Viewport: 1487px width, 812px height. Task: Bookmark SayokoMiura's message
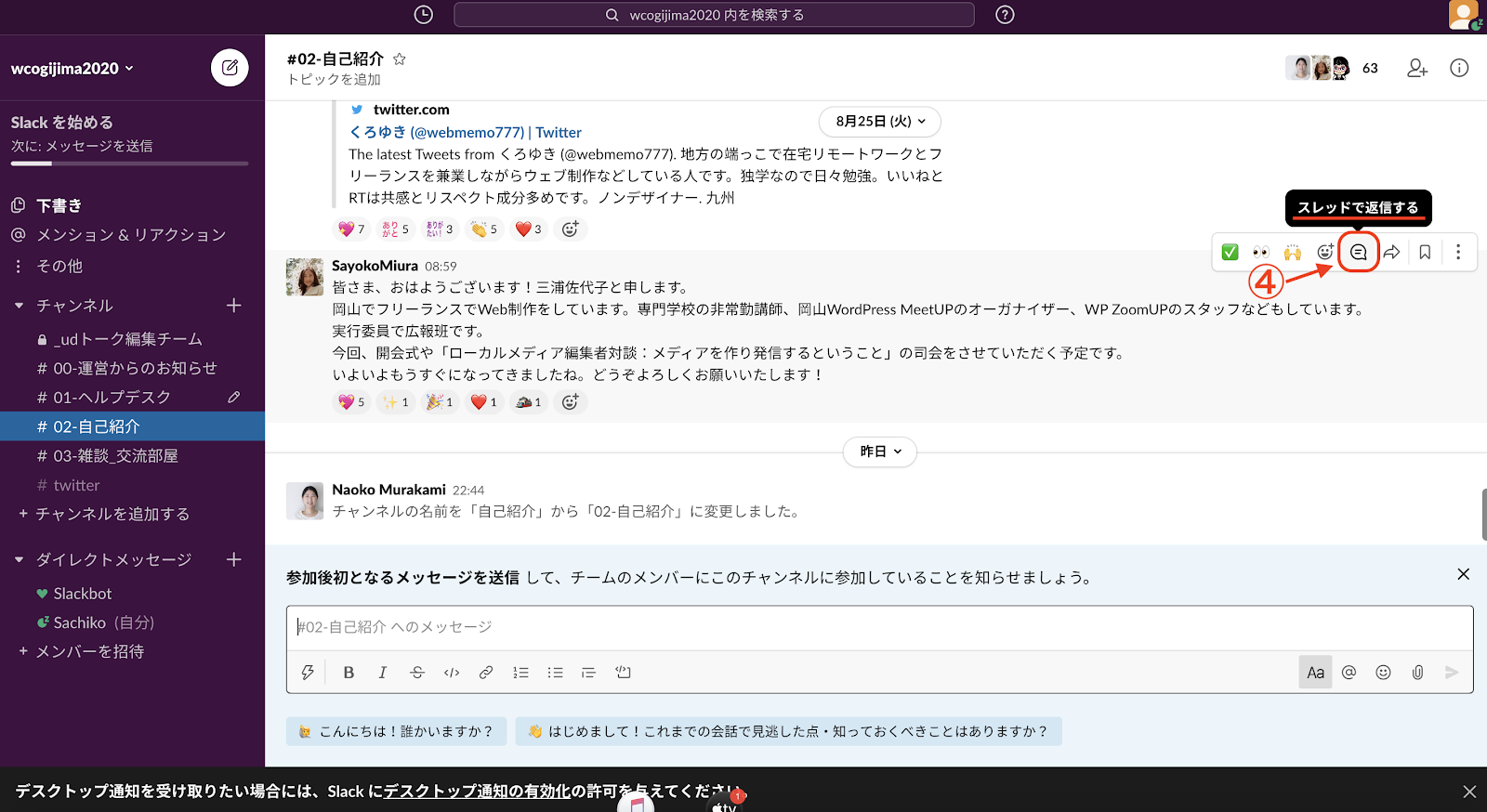click(x=1425, y=252)
